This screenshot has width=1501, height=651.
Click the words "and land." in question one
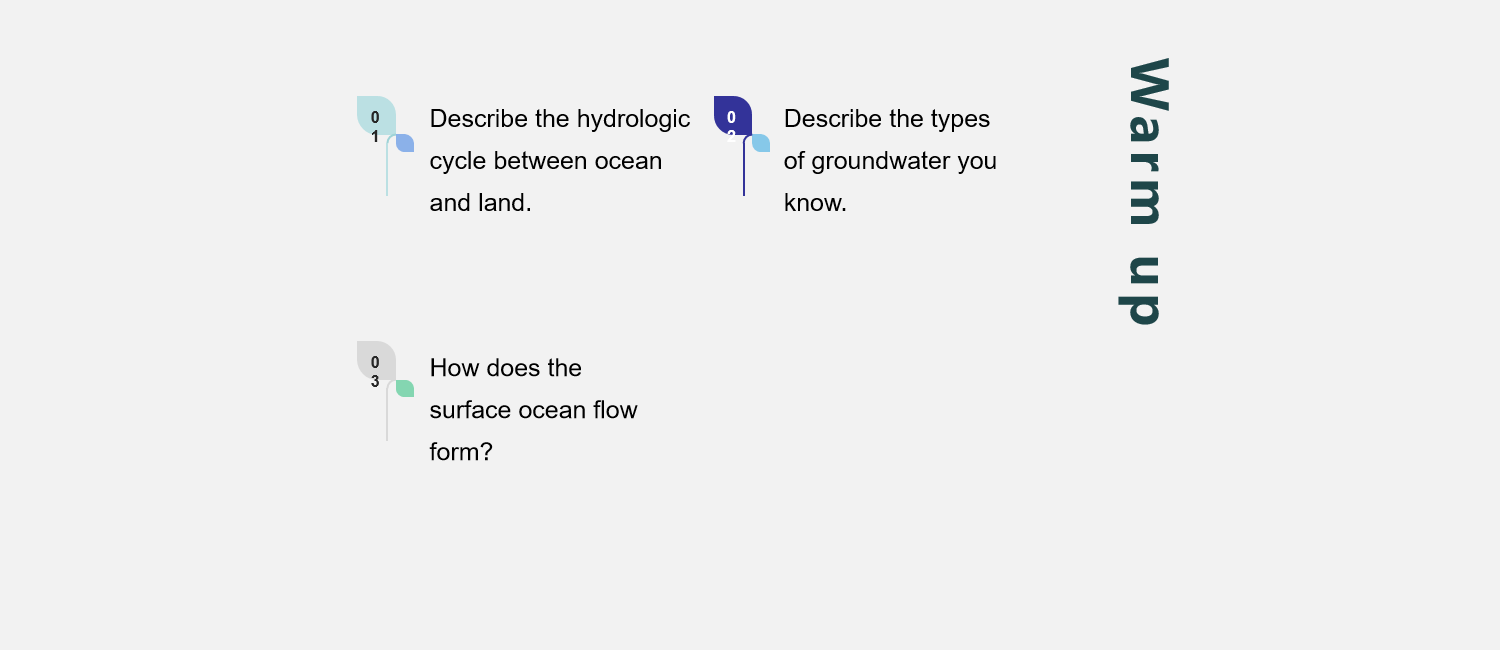[x=480, y=203]
